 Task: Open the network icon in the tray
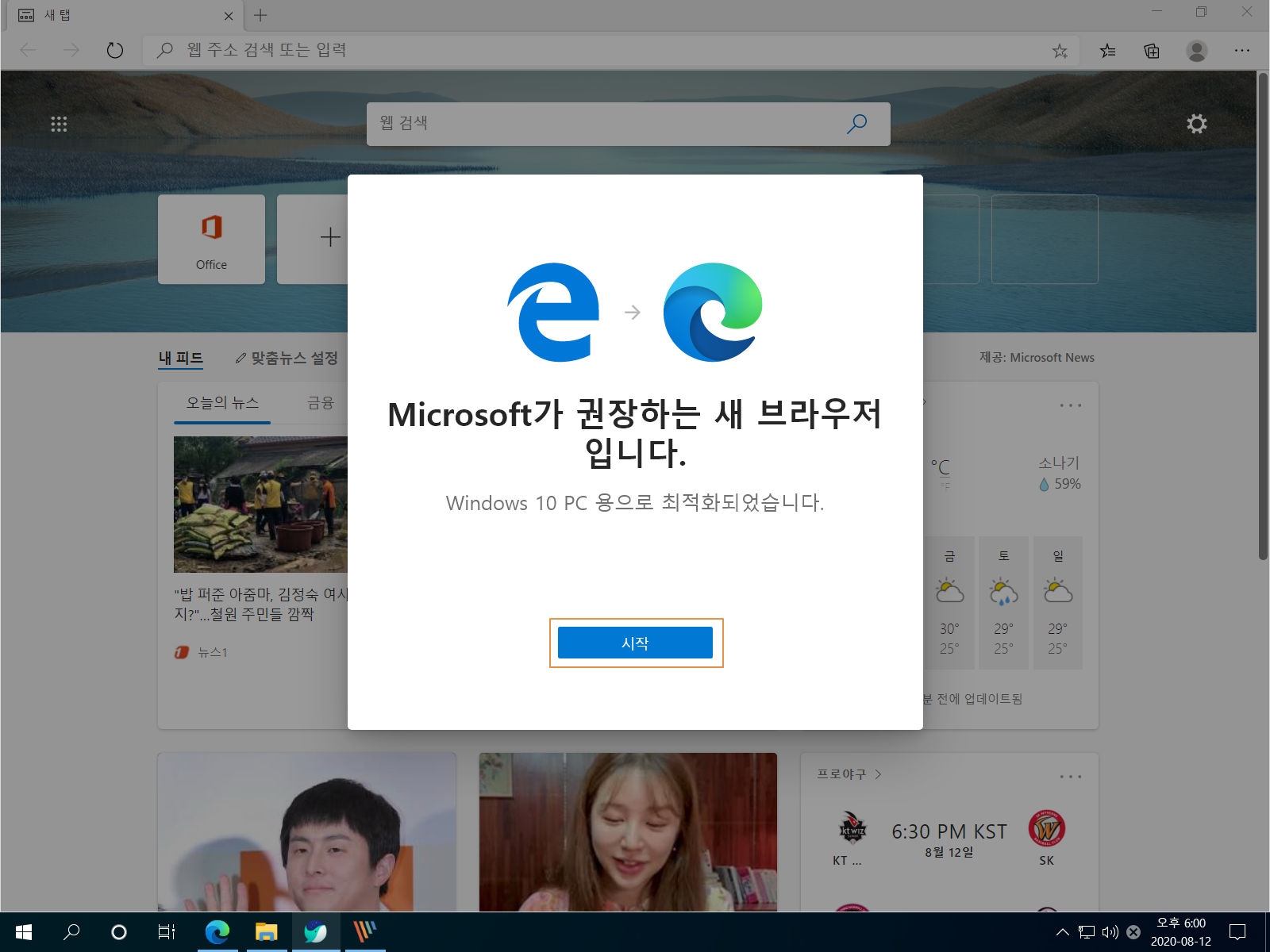point(1087,932)
